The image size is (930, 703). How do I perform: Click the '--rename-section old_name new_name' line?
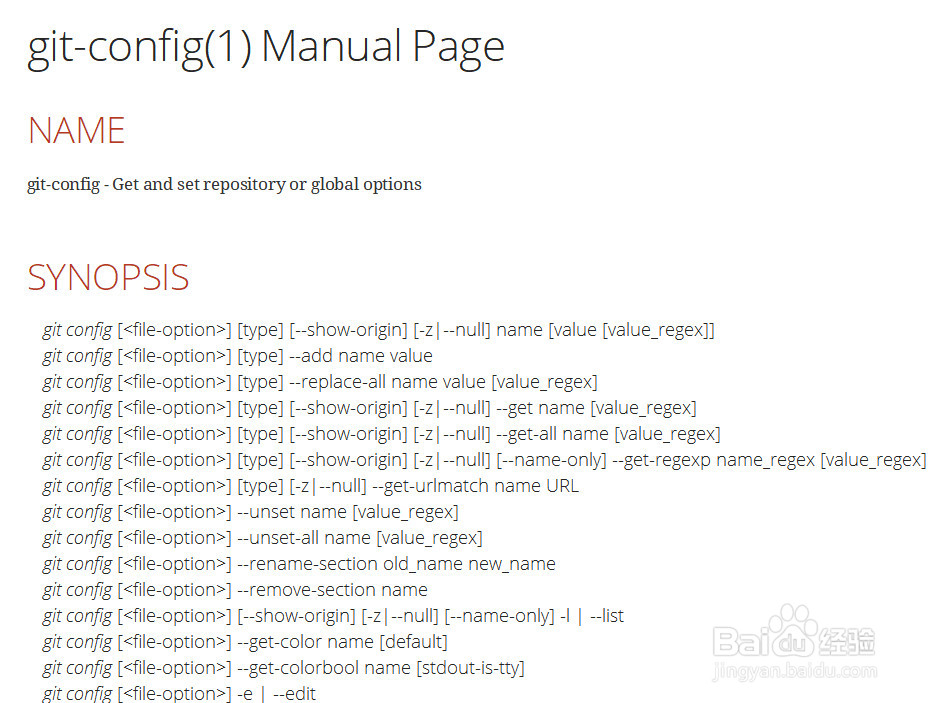(299, 564)
